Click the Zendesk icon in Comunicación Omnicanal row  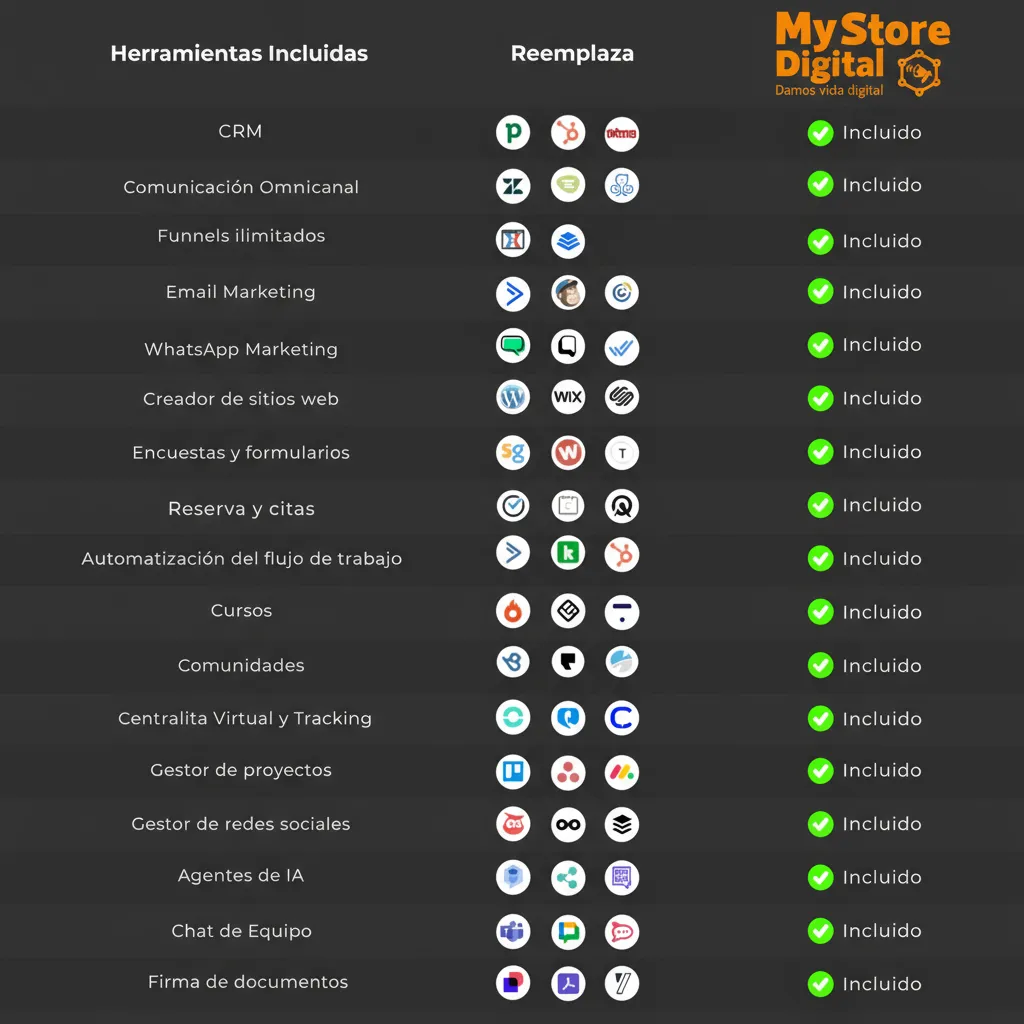click(513, 186)
